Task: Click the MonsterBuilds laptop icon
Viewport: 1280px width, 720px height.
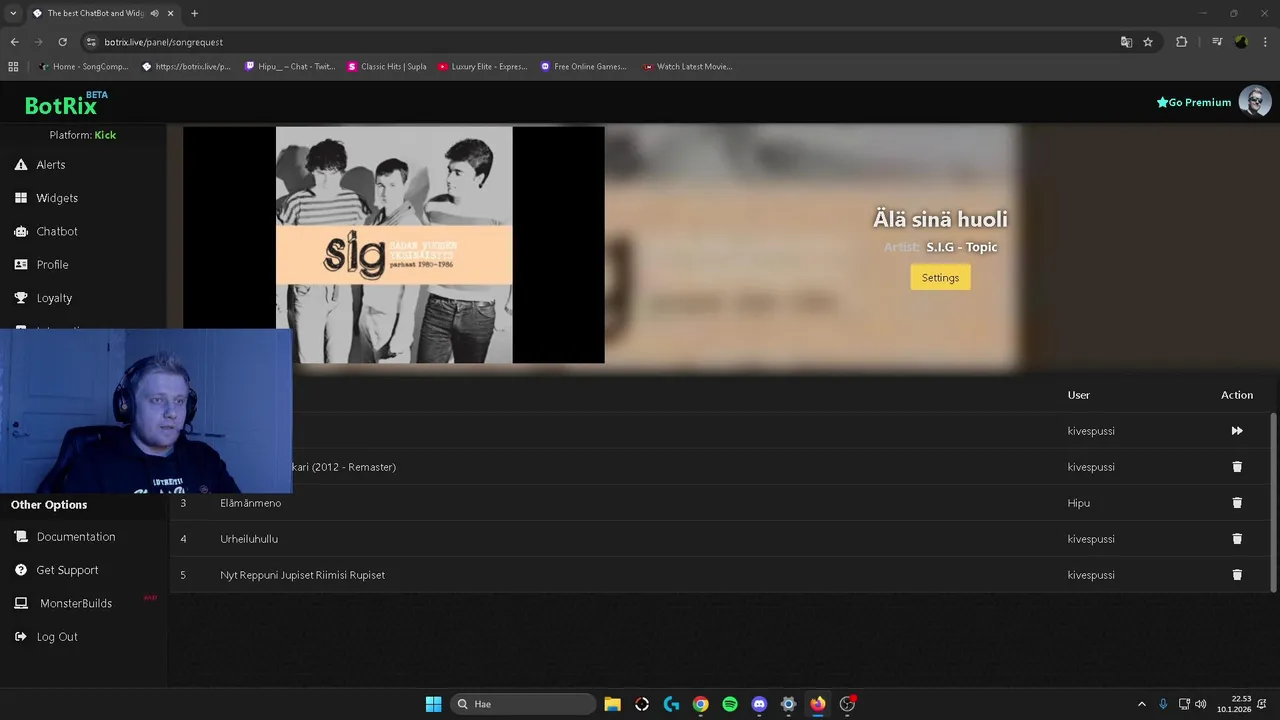Action: [x=21, y=603]
